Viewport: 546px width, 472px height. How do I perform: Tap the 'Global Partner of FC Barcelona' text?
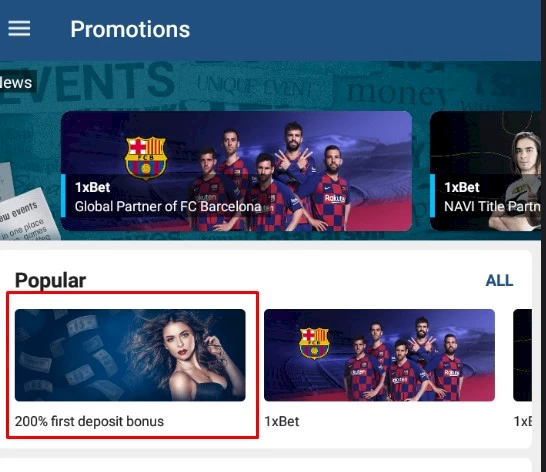tap(168, 207)
